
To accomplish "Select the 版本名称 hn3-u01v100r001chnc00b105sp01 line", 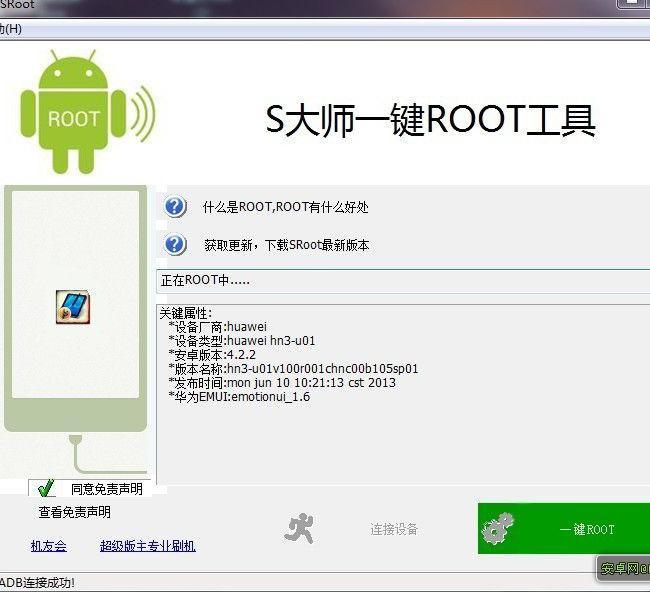I will 293,369.
